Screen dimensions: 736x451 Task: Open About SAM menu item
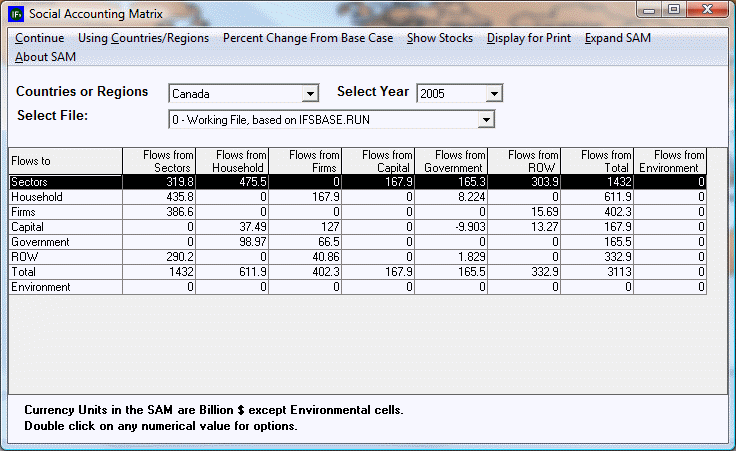pyautogui.click(x=46, y=57)
